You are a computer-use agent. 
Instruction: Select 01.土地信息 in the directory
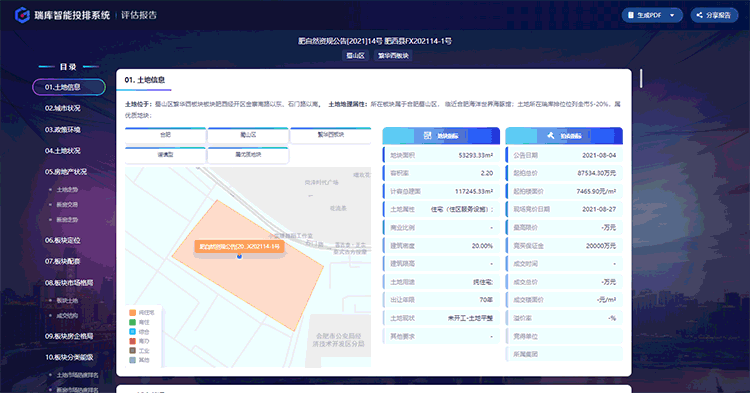69,87
